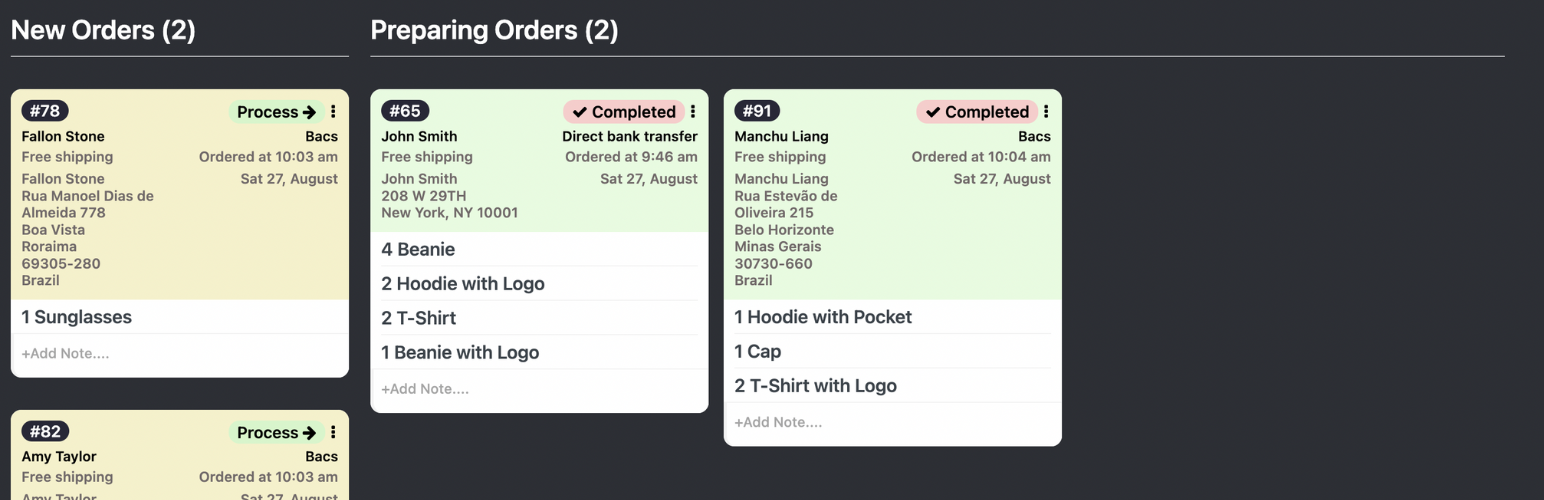Add a note to John Smith's order
The height and width of the screenshot is (500, 1544).
pyautogui.click(x=425, y=389)
